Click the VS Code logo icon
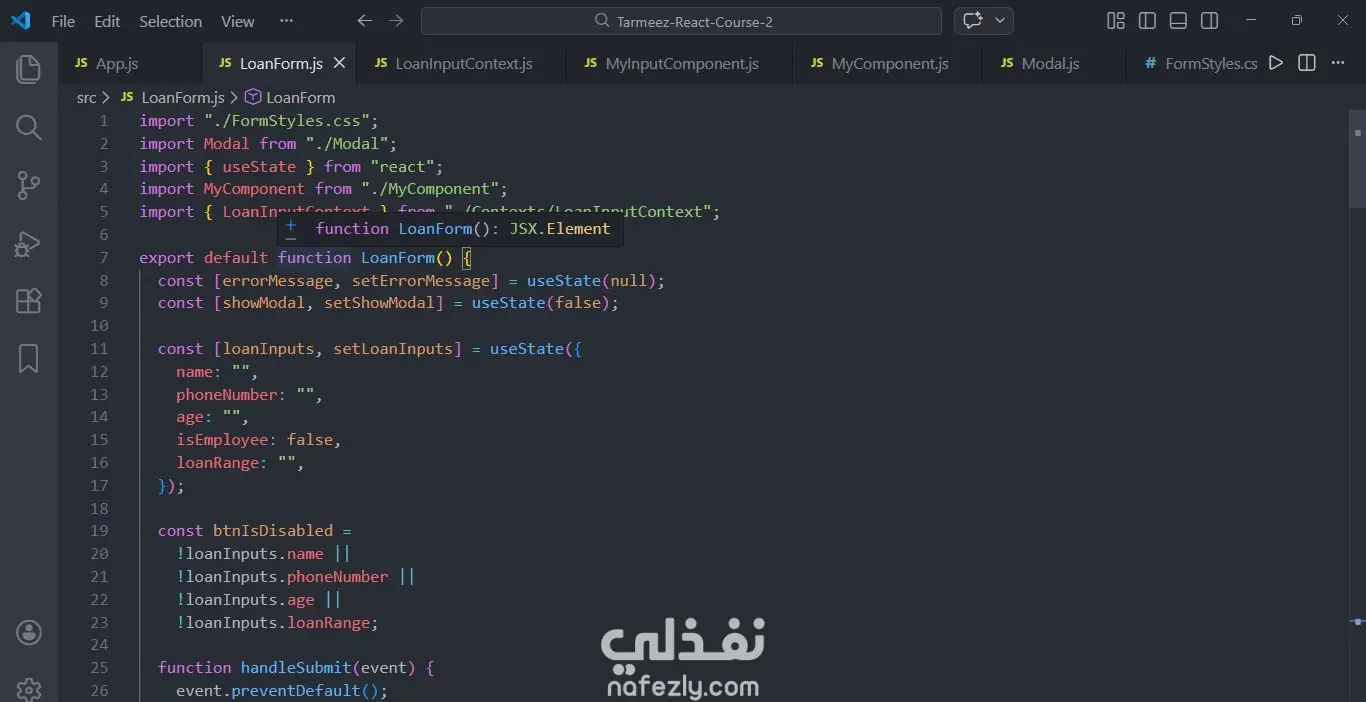The image size is (1366, 702). (20, 21)
